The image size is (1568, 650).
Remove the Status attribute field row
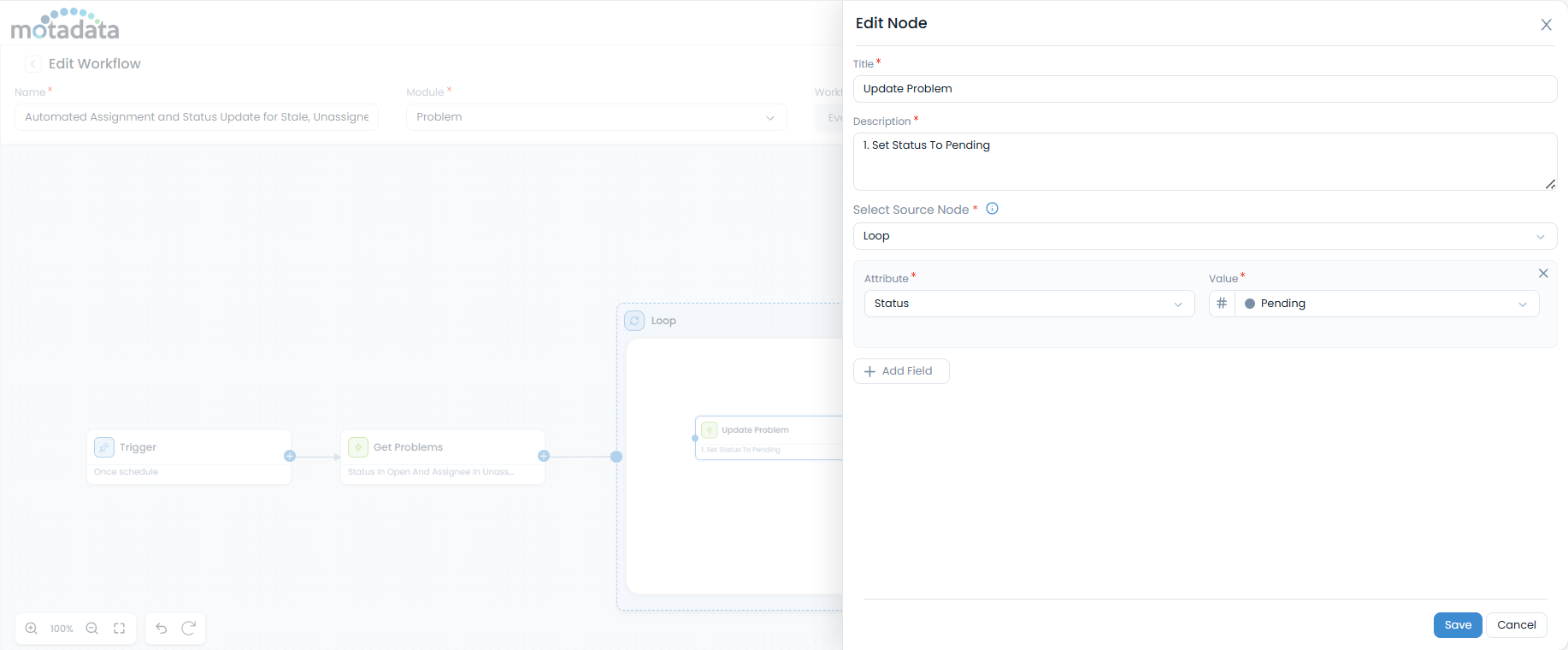(1543, 274)
